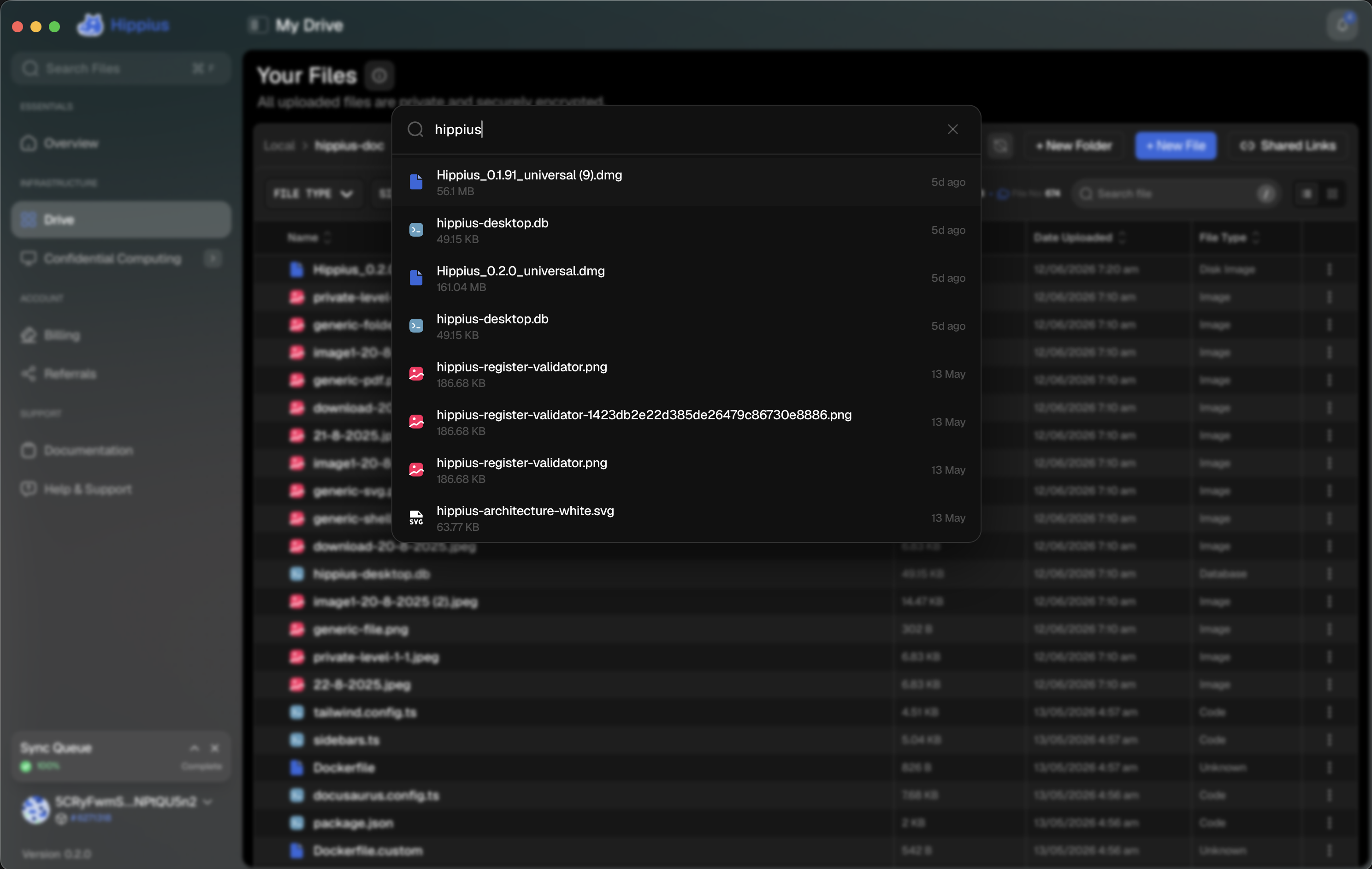The height and width of the screenshot is (869, 1372).
Task: Open Confidential Computing in the sidebar
Action: coord(121,258)
